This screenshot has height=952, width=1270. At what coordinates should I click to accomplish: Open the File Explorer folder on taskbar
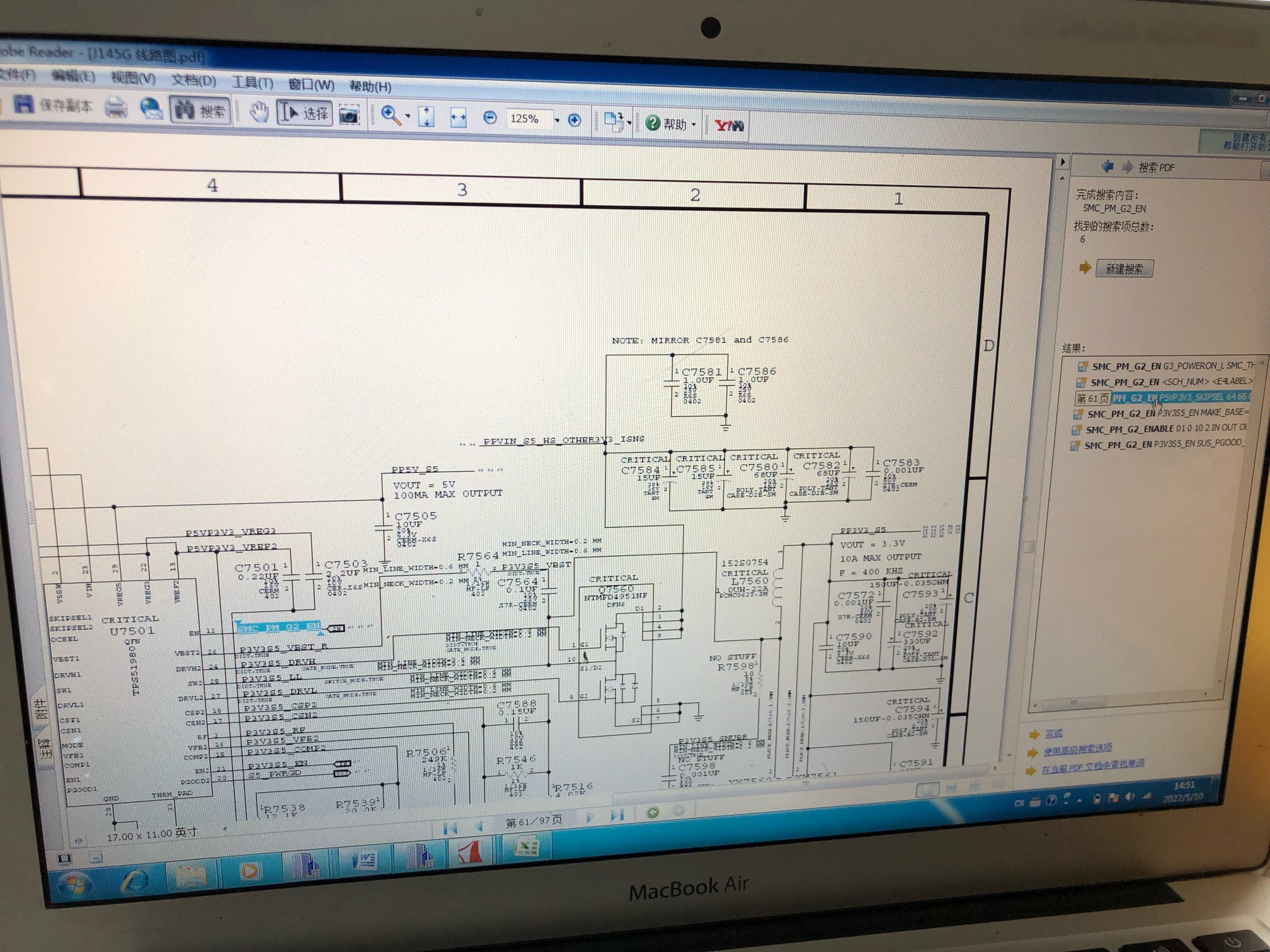click(x=191, y=876)
